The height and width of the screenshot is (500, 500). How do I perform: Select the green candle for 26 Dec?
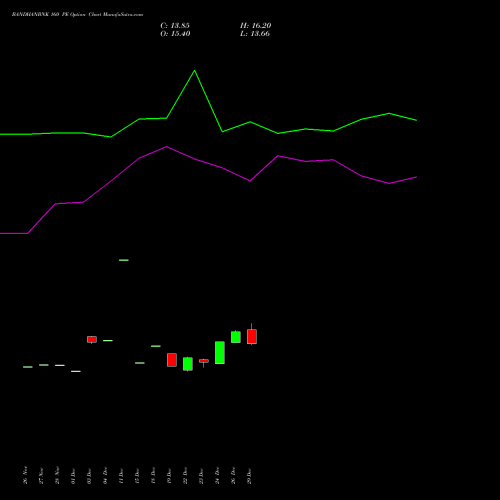(236, 337)
